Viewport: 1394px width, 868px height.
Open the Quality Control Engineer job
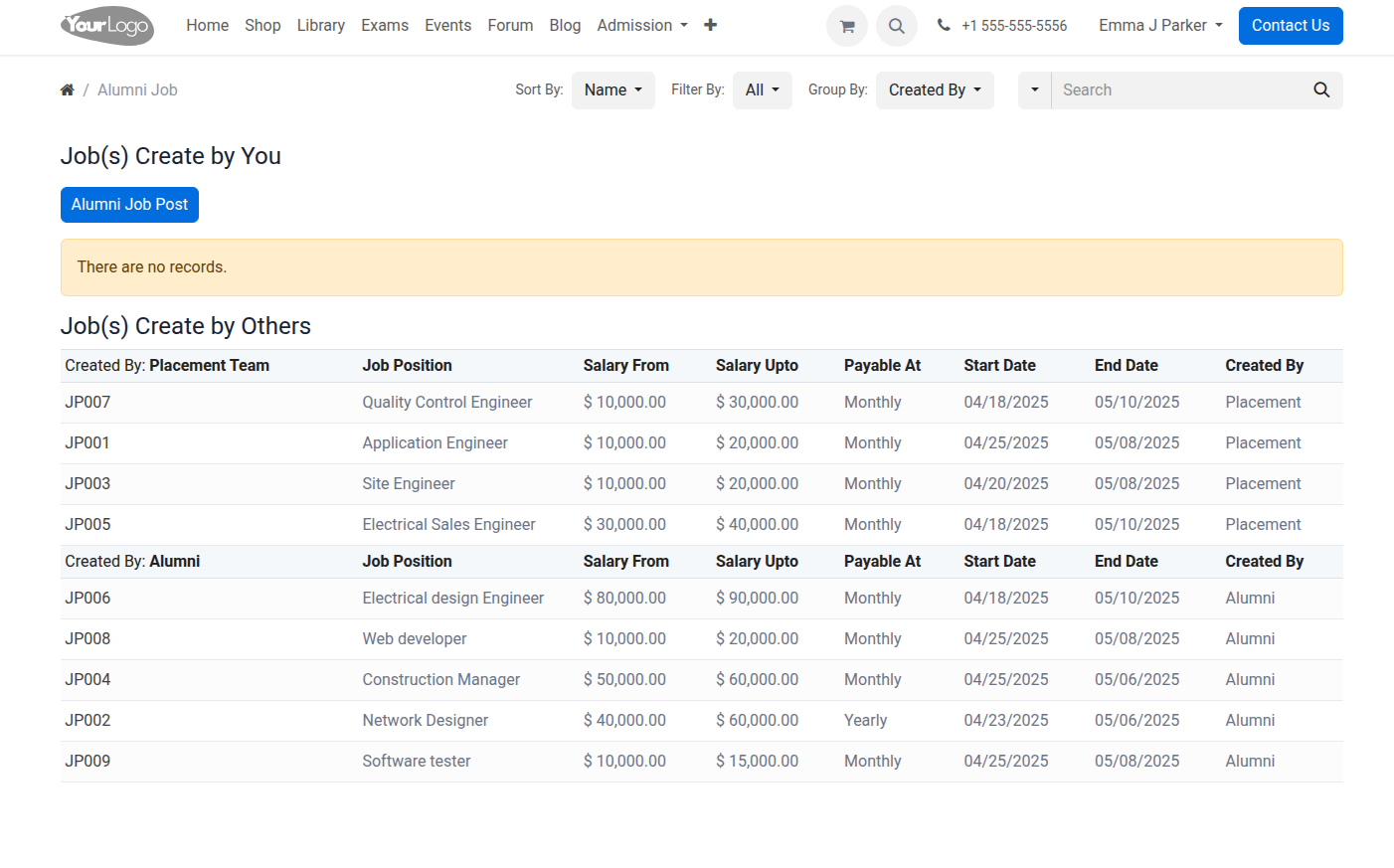pos(447,403)
